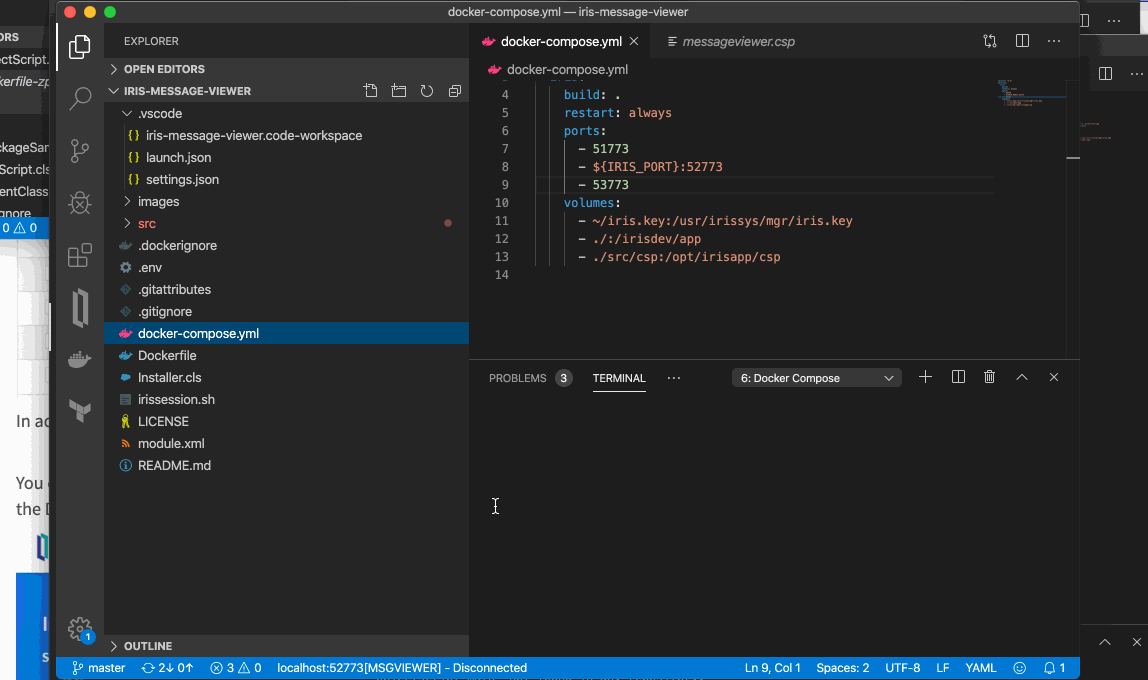Viewport: 1148px width, 680px height.
Task: Switch to the TERMINAL panel tab
Action: click(619, 378)
